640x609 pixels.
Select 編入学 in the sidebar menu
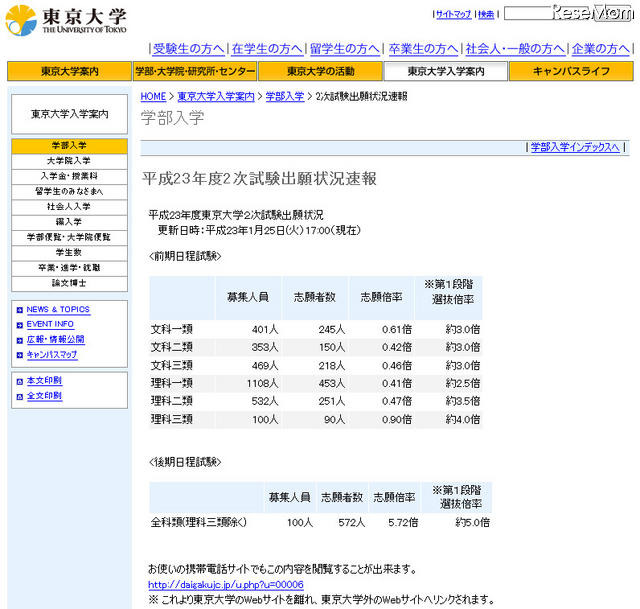(x=69, y=222)
